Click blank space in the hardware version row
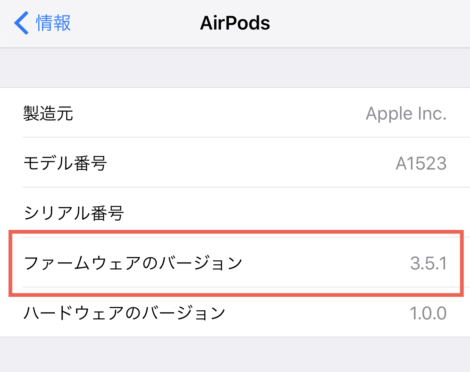This screenshot has height=372, width=470. coord(317,313)
